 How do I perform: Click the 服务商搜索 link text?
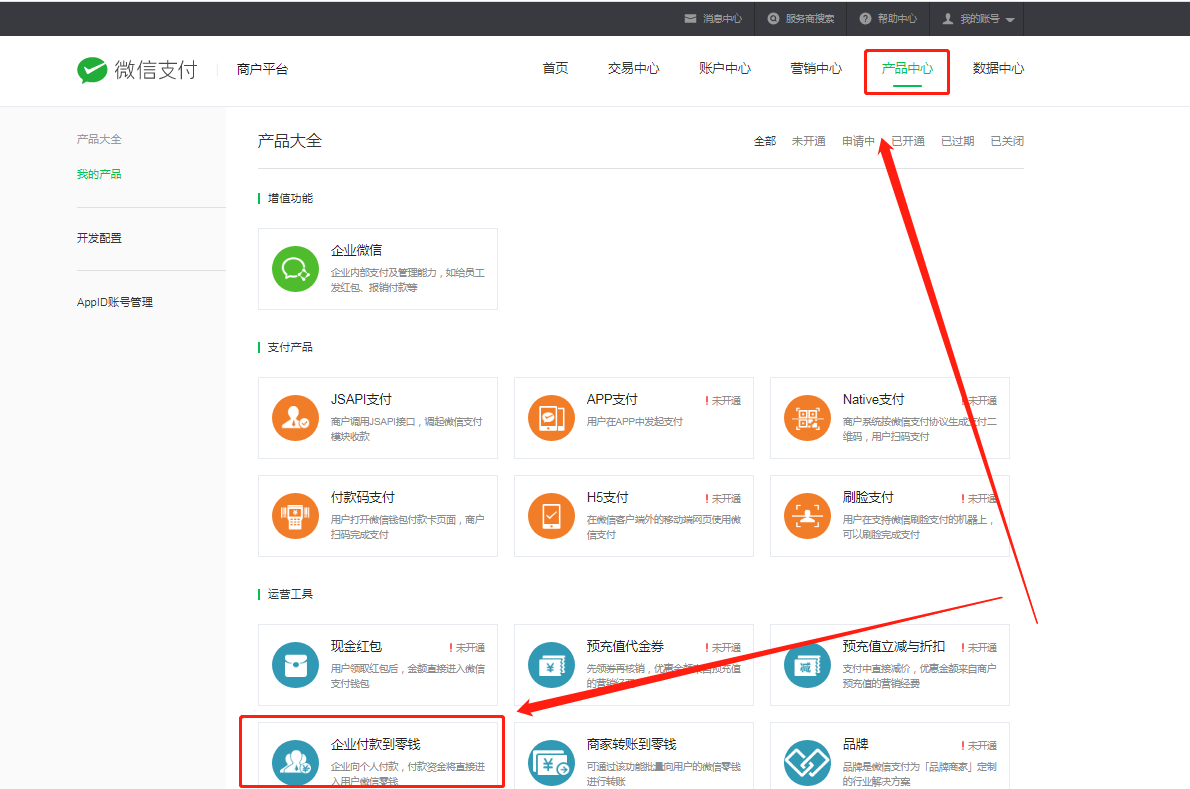coord(810,18)
